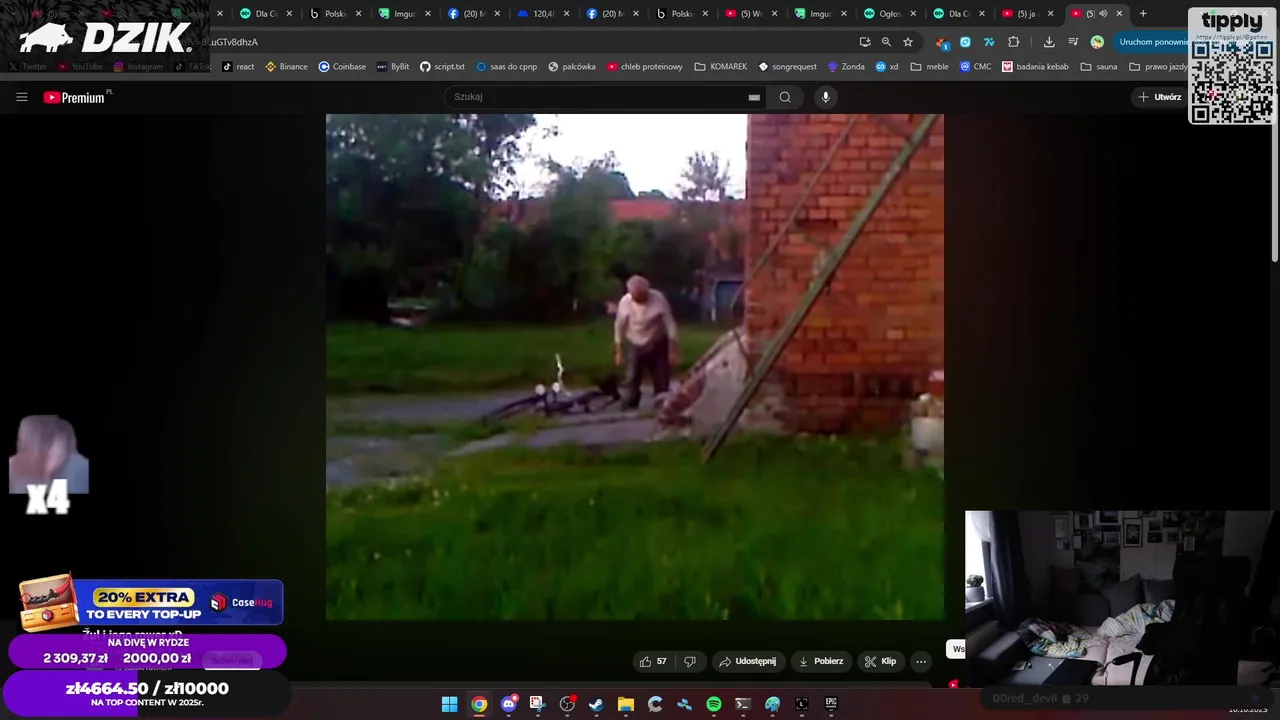Switch to the '120,4' tab
This screenshot has height=720, width=1280.
[545, 14]
